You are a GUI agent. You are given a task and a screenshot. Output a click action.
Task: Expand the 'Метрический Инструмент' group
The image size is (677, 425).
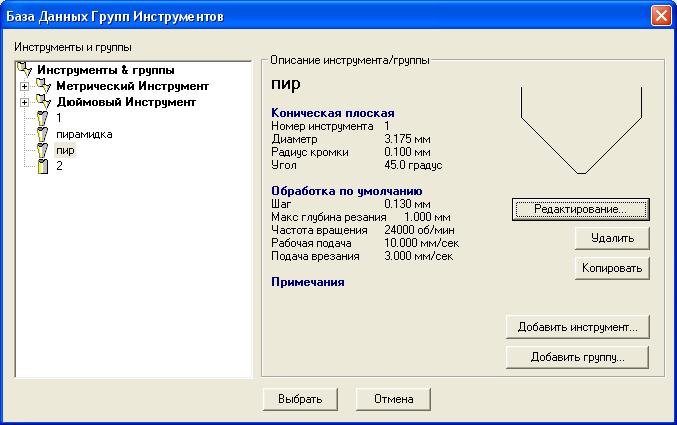click(25, 87)
